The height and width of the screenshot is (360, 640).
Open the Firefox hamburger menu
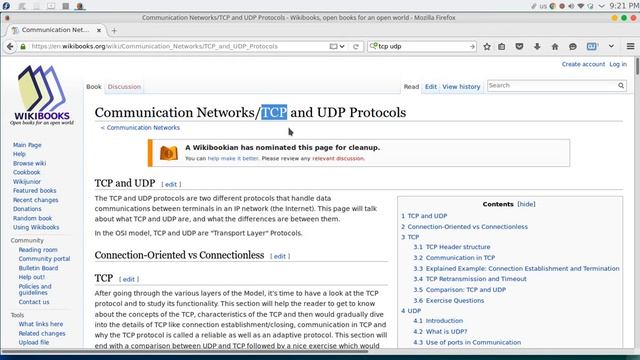point(631,47)
